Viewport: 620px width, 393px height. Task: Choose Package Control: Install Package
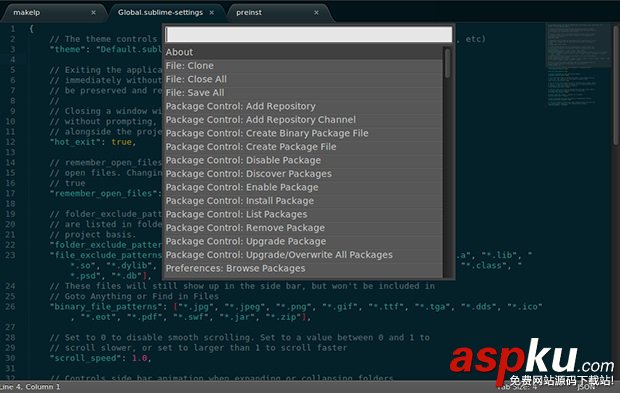tap(303, 200)
